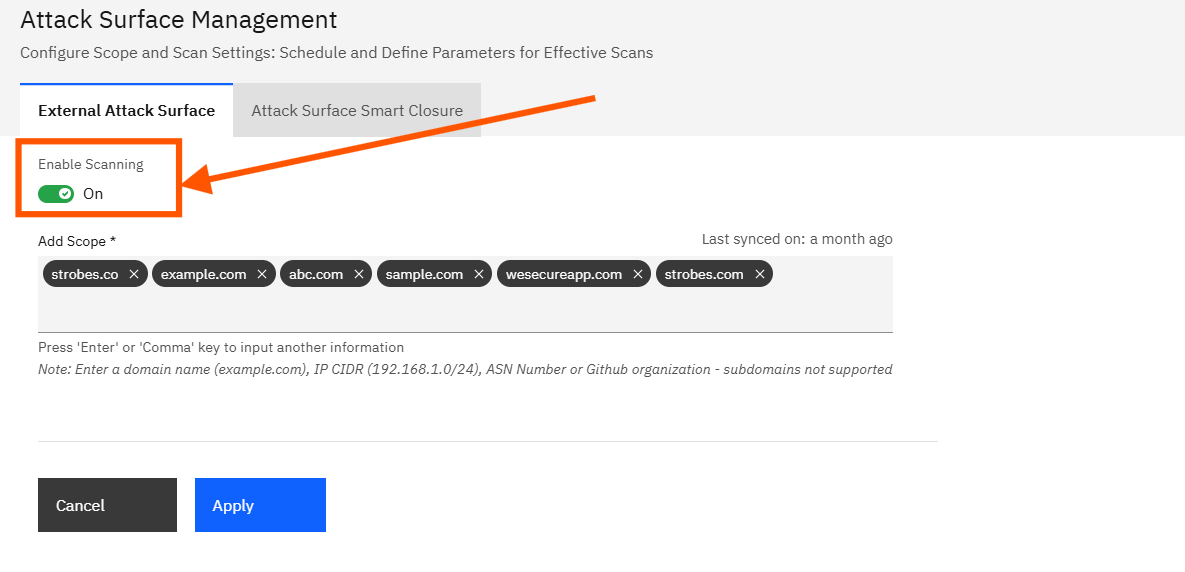Remove the strobes.com scope tag

(x=760, y=274)
